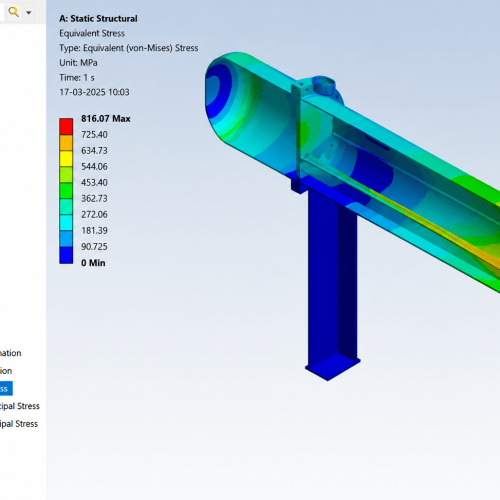Select the dark blue band at the legend bottom

pos(66,255)
